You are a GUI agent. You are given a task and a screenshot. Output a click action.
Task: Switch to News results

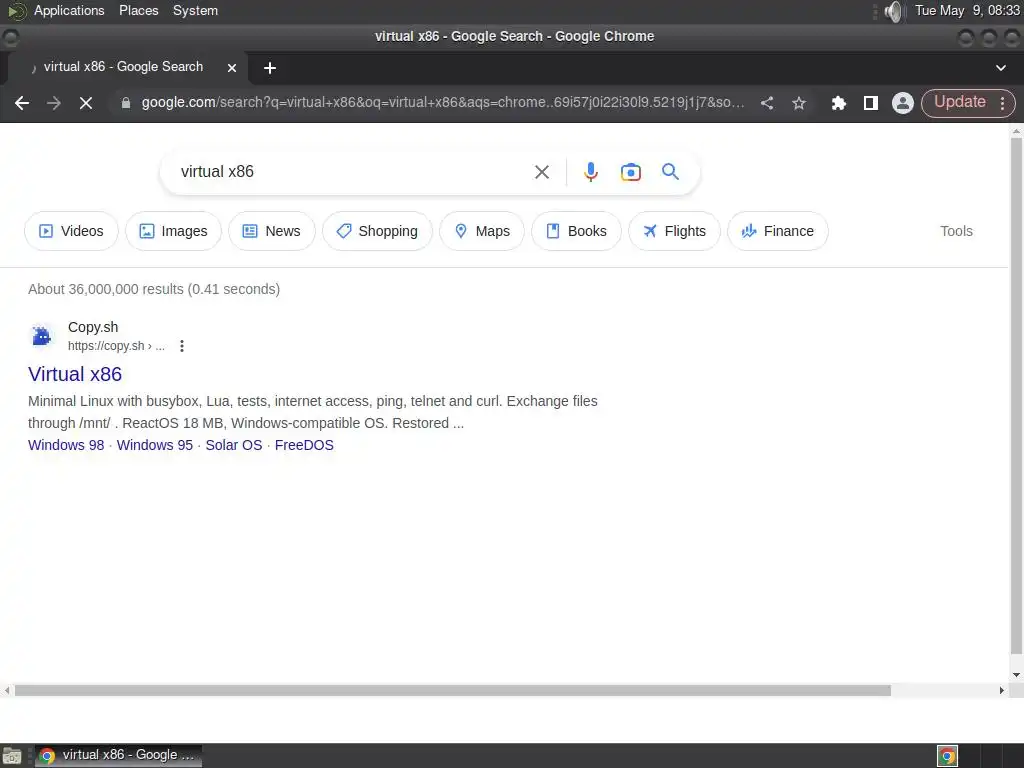click(x=272, y=231)
